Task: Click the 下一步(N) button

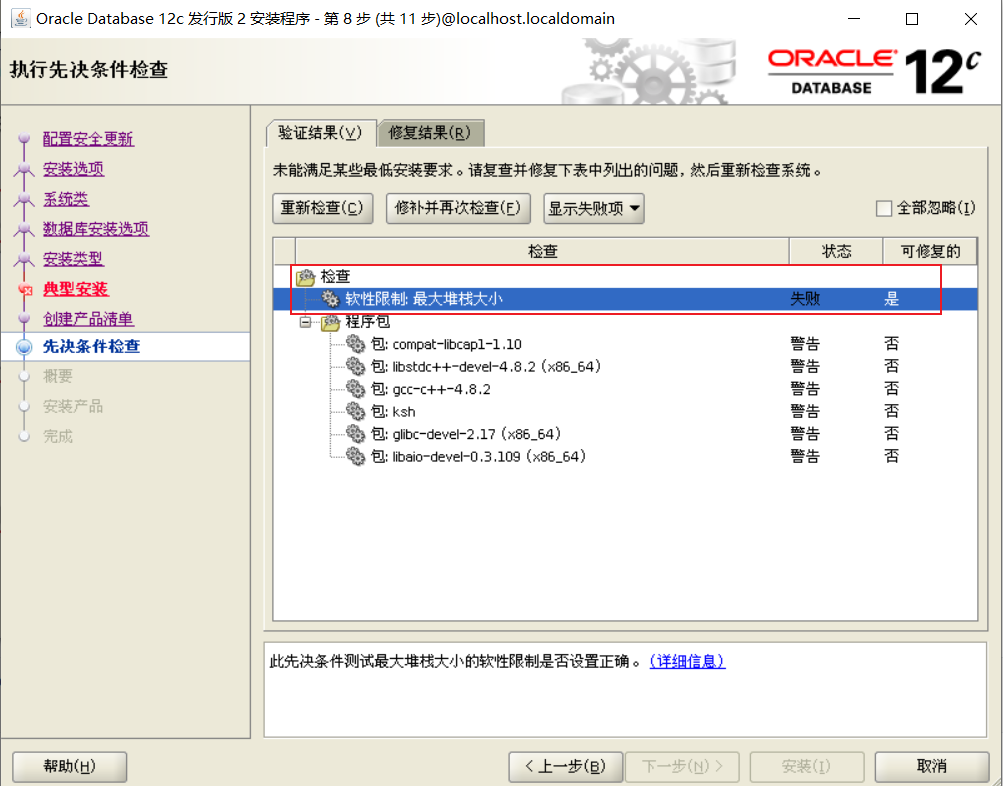Action: (682, 766)
